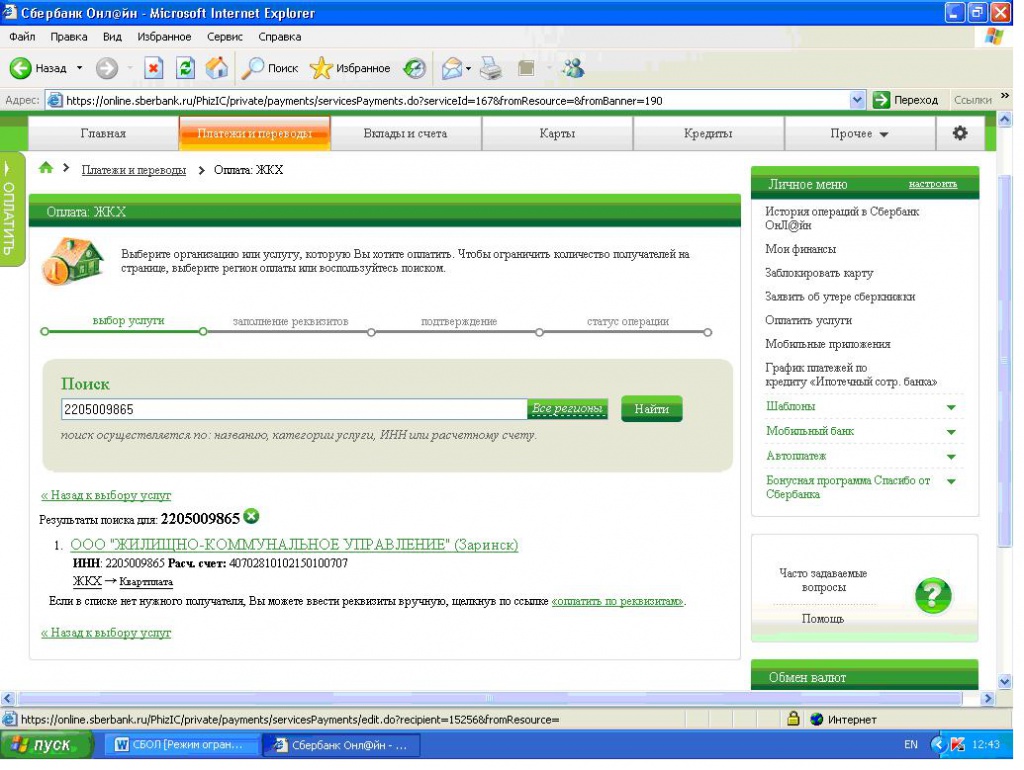Click EN language indicator in taskbar

point(910,745)
